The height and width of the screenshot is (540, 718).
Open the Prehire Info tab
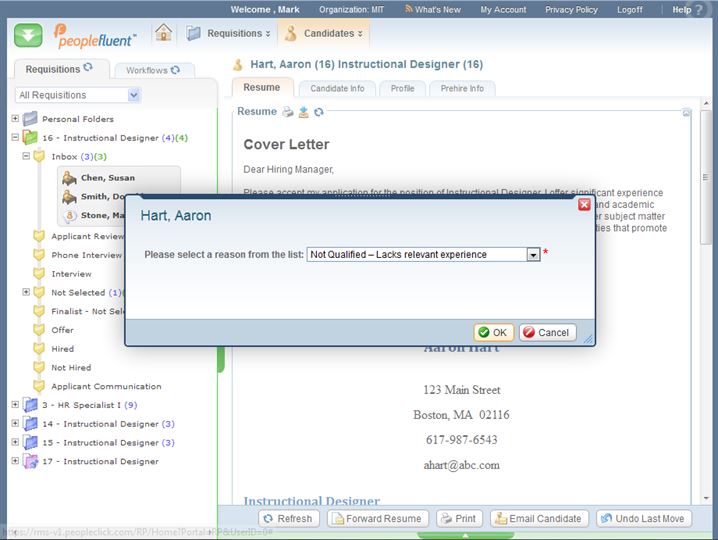[462, 88]
